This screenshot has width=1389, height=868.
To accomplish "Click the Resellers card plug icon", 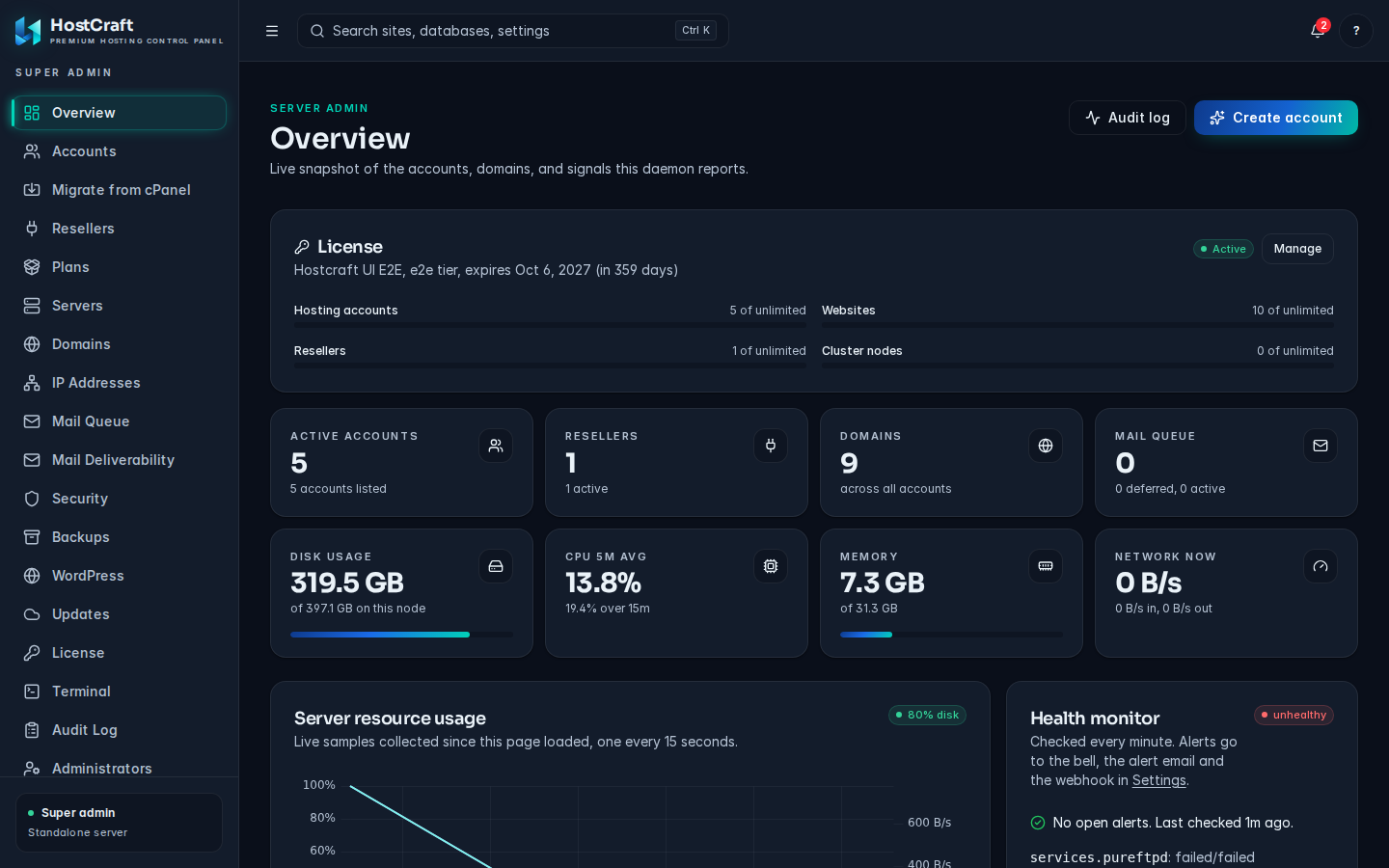I will 771,446.
